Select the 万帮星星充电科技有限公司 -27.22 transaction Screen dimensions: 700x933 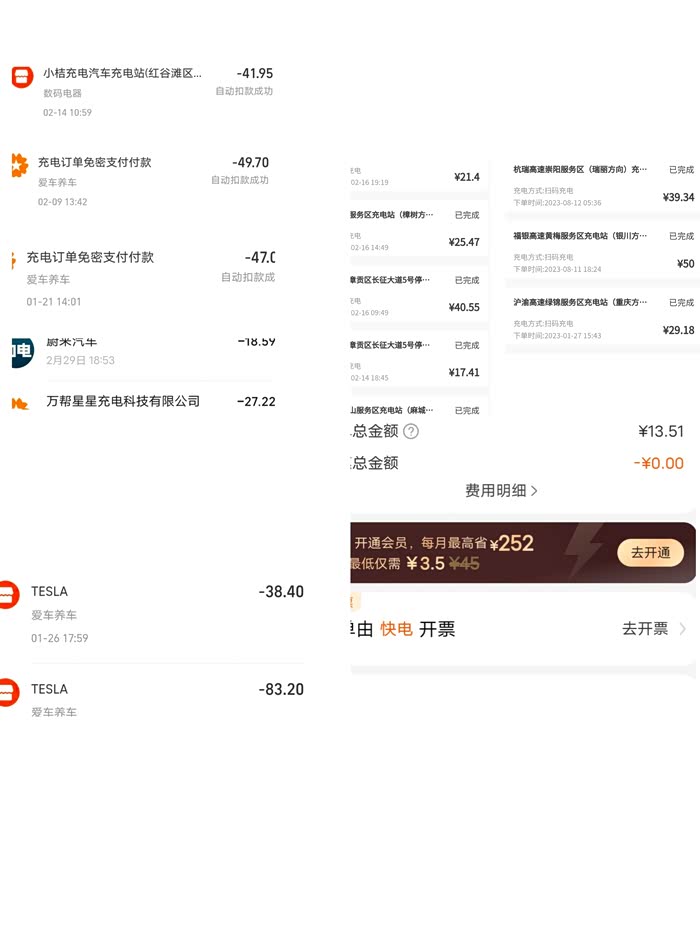[143, 402]
